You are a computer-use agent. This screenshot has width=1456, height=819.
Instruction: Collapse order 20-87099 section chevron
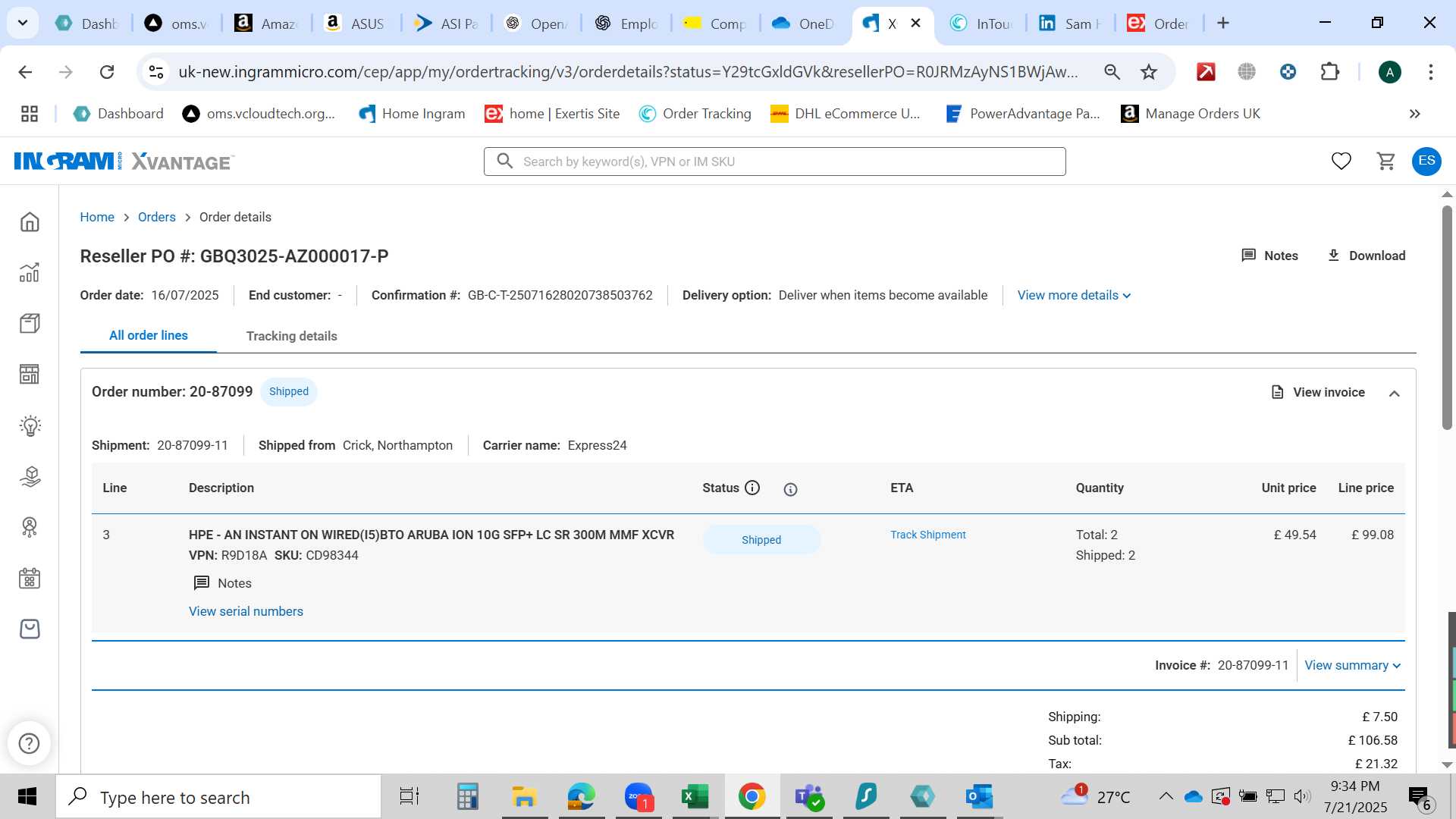[x=1394, y=393]
